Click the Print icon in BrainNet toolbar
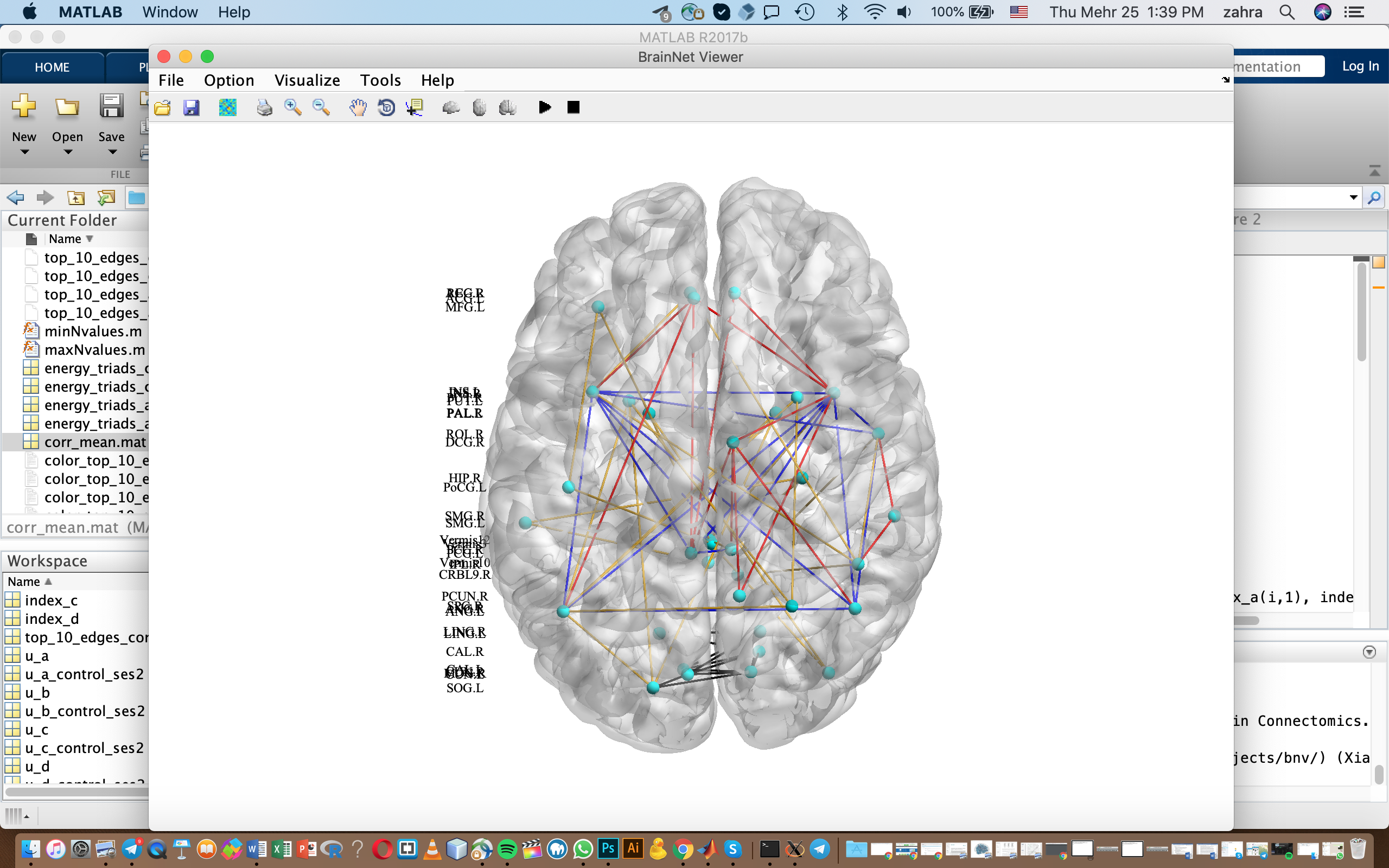 pos(264,107)
